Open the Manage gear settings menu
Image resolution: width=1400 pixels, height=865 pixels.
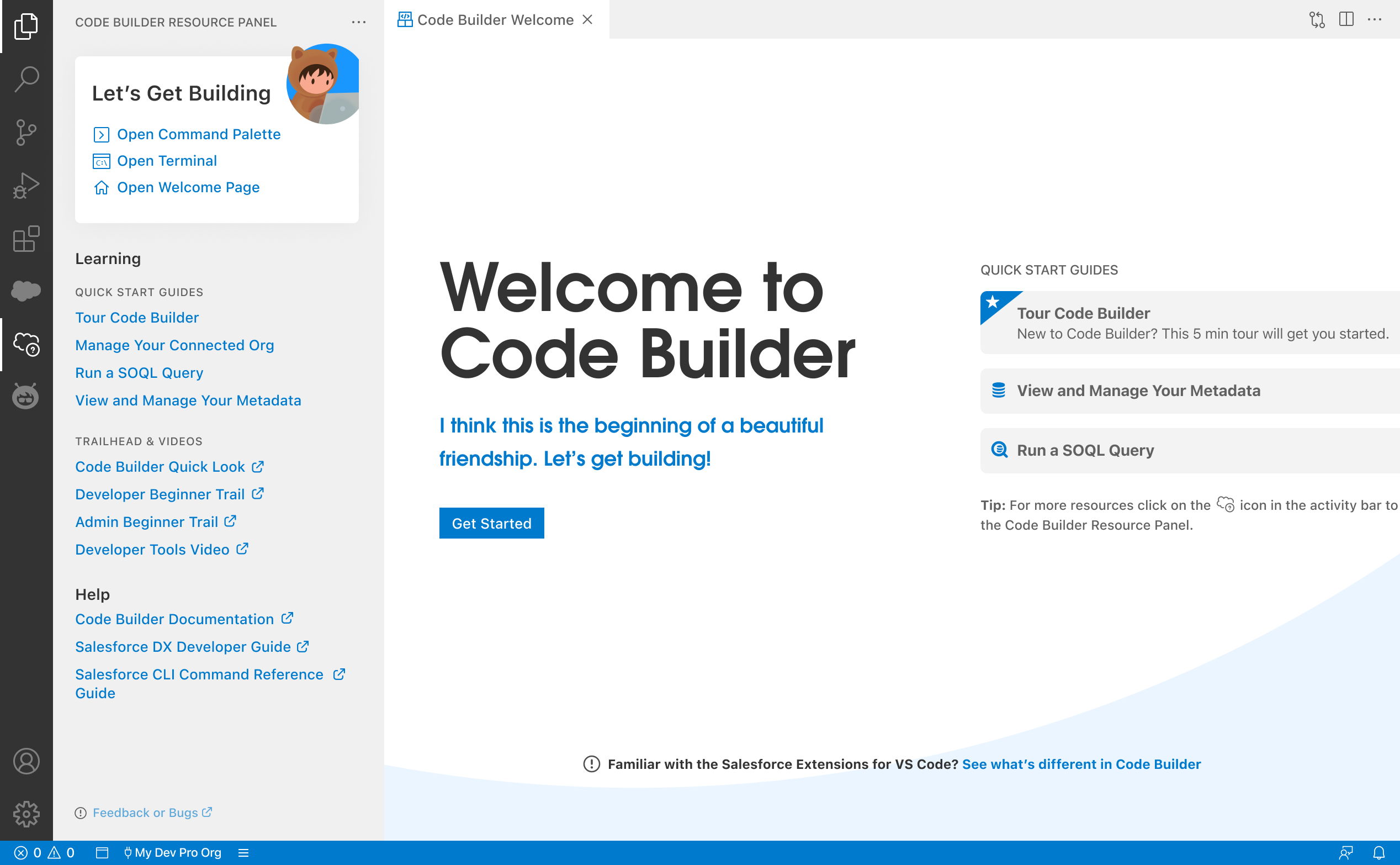[26, 814]
